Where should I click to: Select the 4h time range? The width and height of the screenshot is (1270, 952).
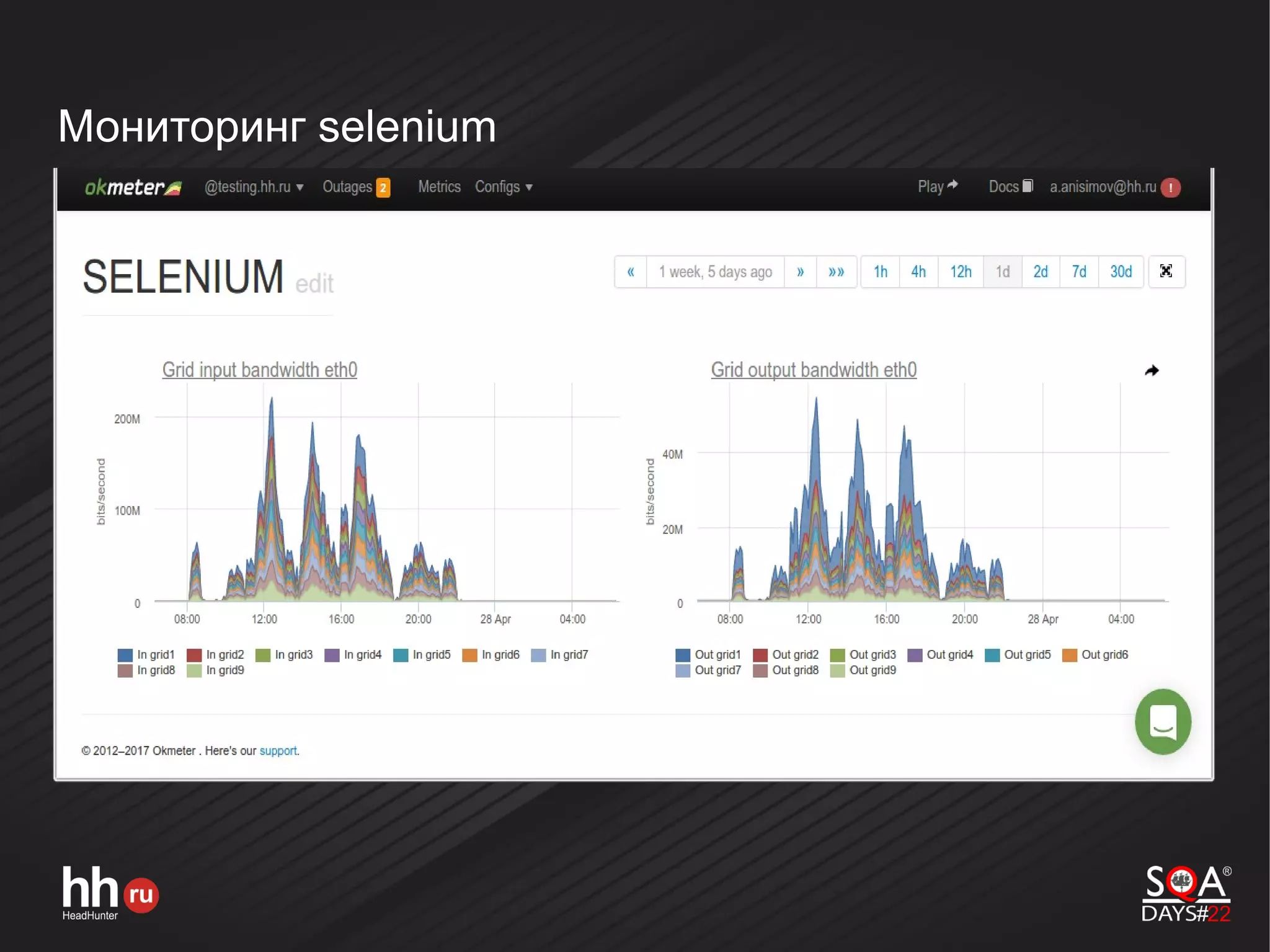tap(918, 272)
